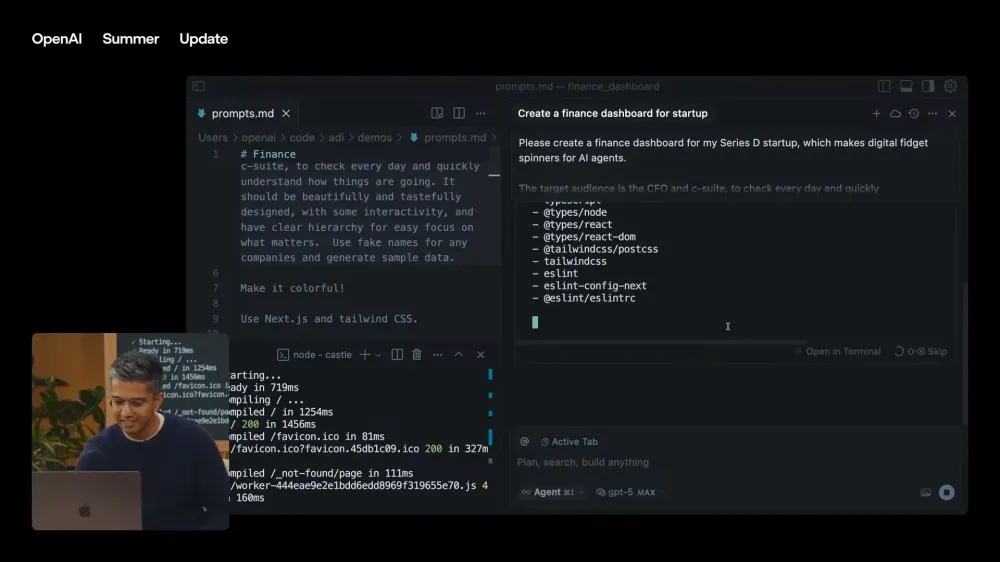Toggle the right AI pane layout icon

(928, 86)
